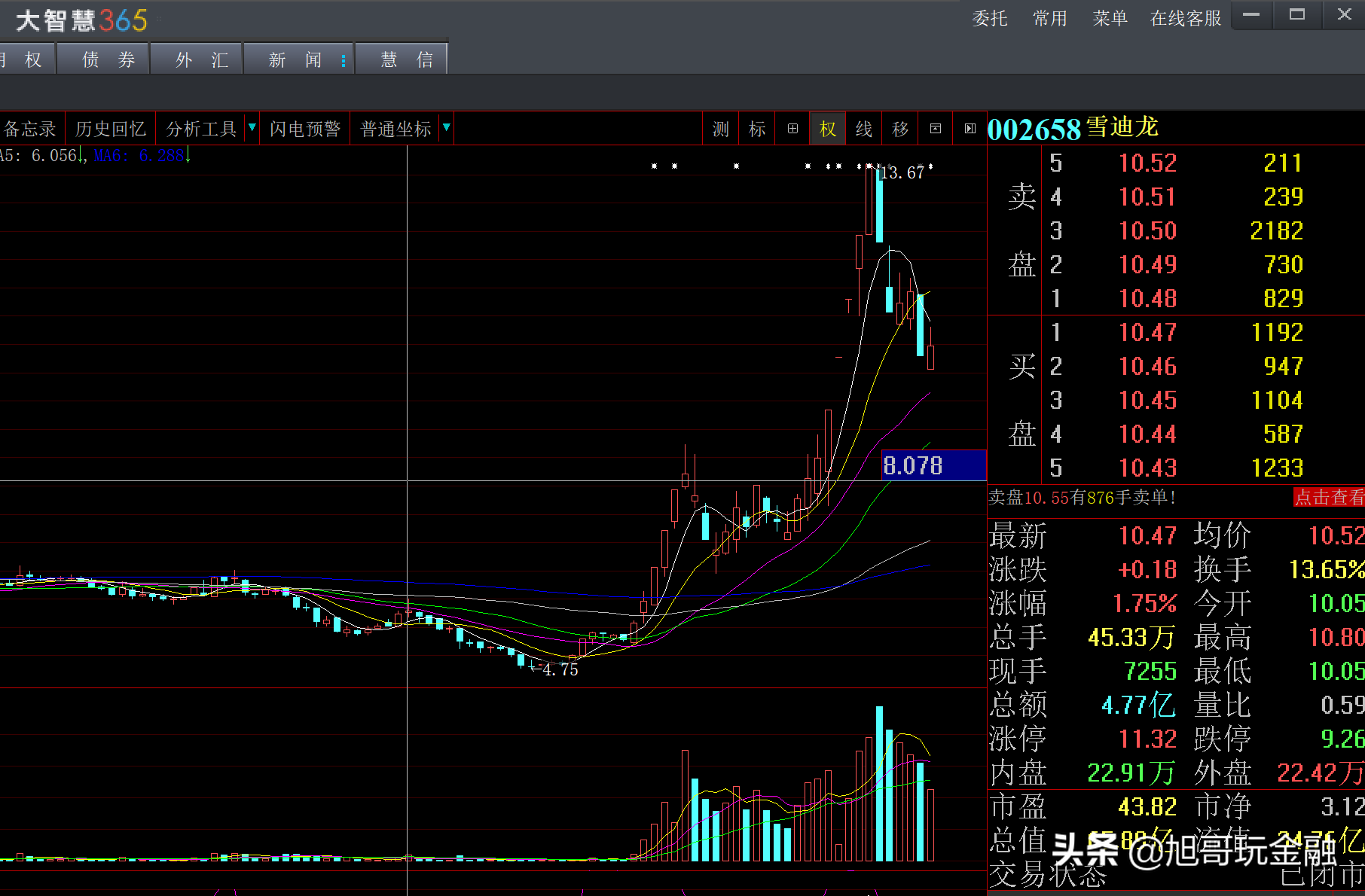
Task: Click the plus-in-box grid icon
Action: [792, 129]
